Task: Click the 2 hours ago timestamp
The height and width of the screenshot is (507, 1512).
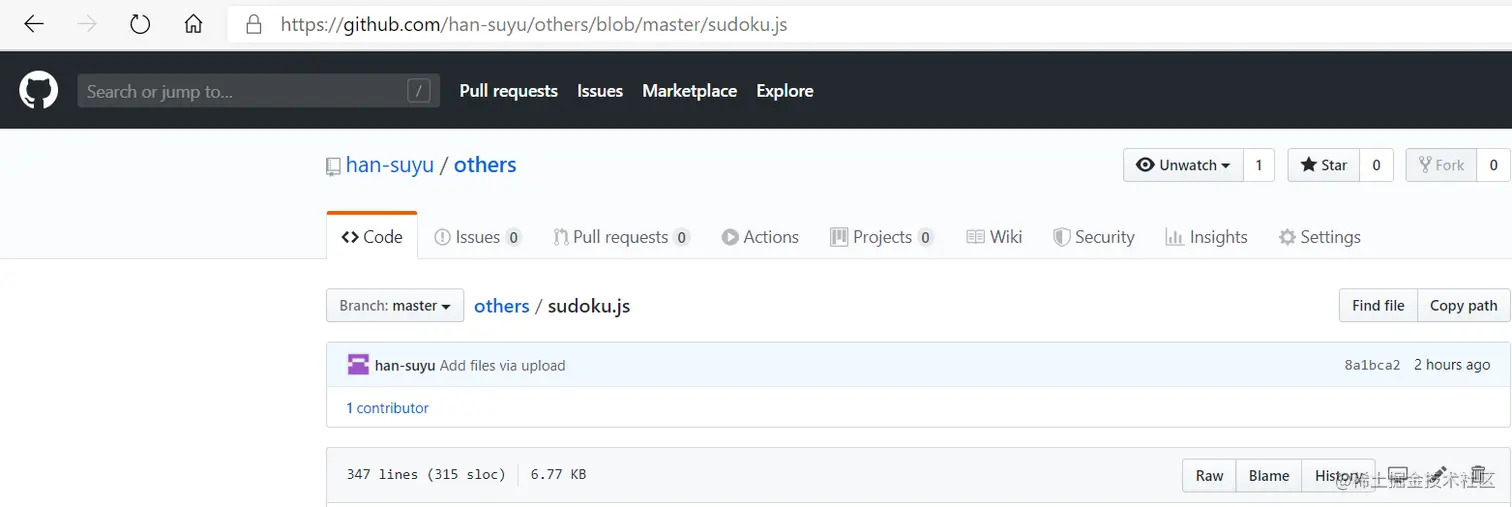Action: coord(1452,365)
